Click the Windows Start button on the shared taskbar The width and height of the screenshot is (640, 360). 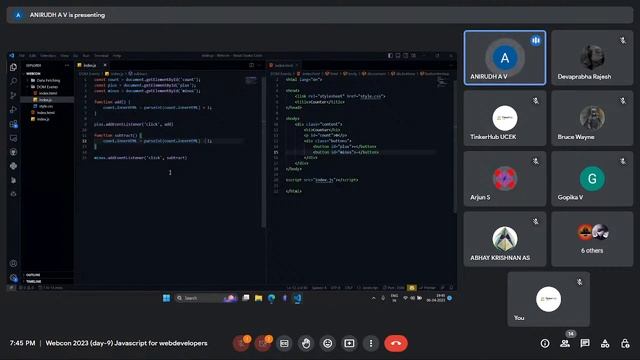pyautogui.click(x=167, y=298)
